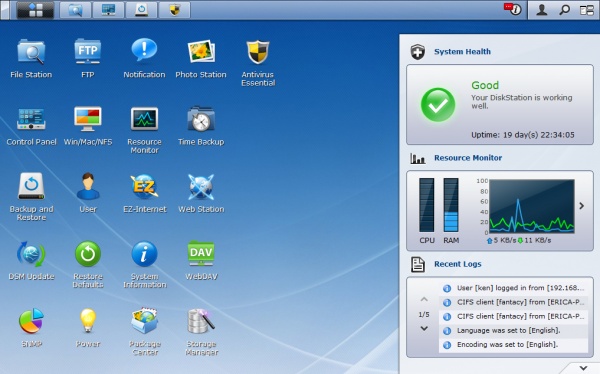Open the Resource Monitor widget title link

[x=468, y=158]
